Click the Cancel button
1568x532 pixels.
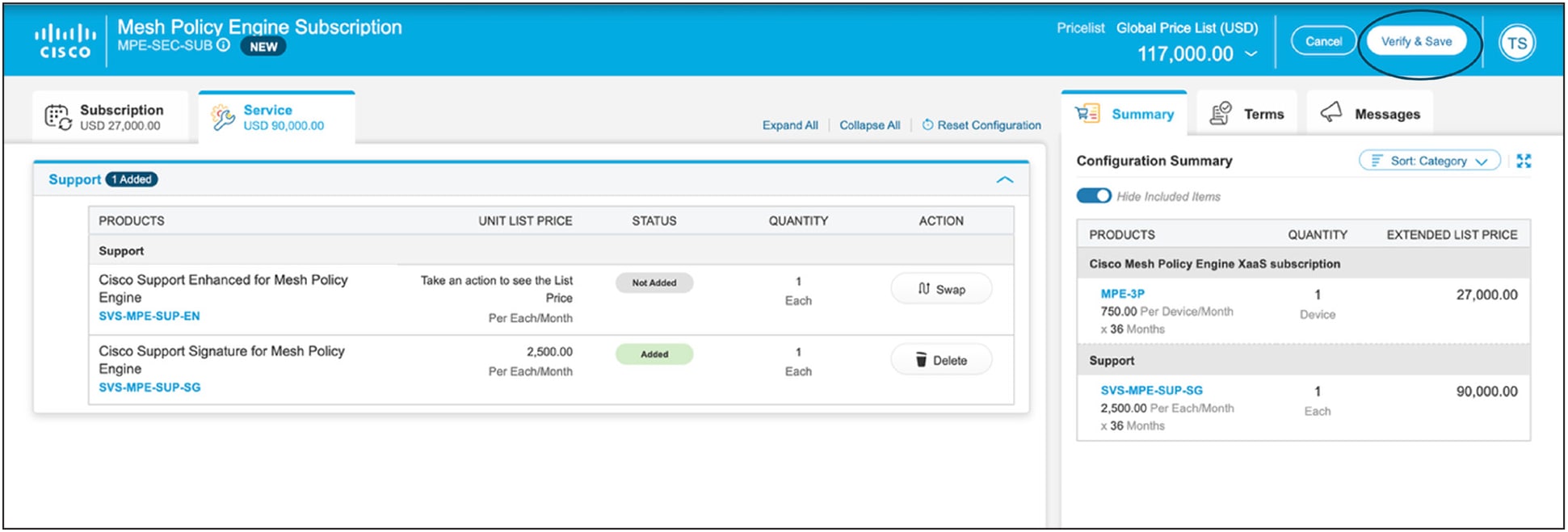pos(1323,41)
